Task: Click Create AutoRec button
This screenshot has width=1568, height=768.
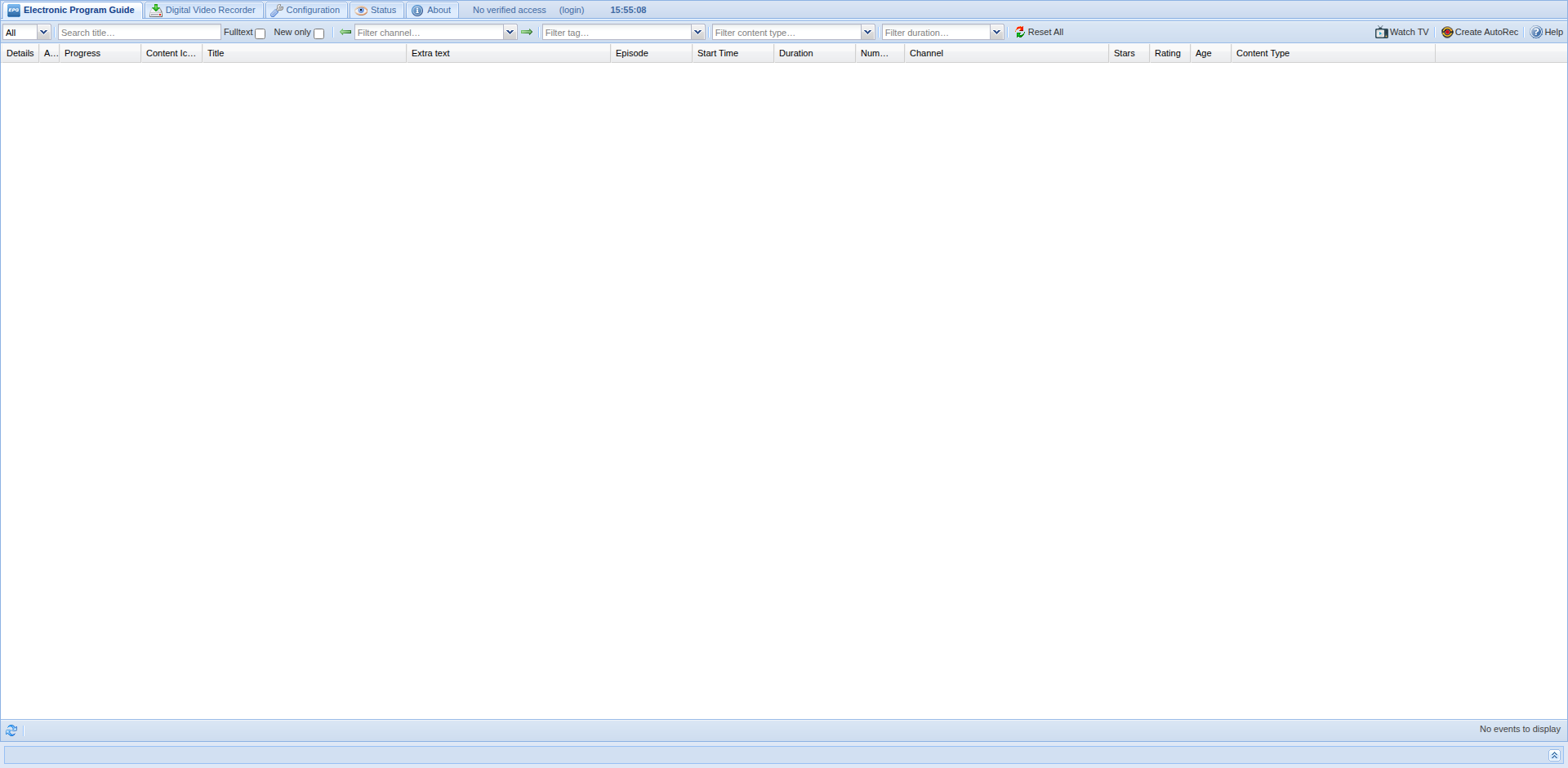Action: coord(1479,32)
